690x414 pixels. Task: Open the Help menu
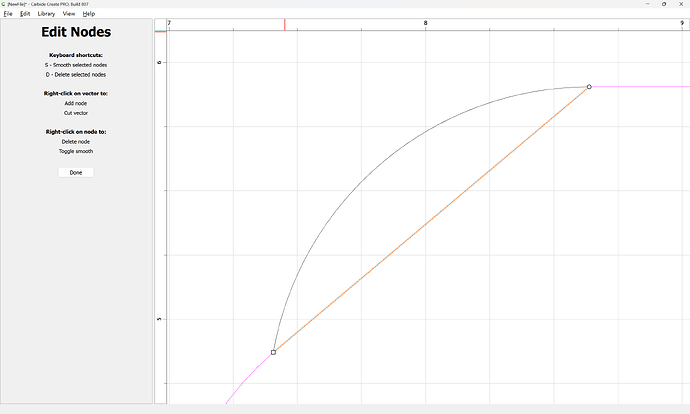pyautogui.click(x=88, y=14)
